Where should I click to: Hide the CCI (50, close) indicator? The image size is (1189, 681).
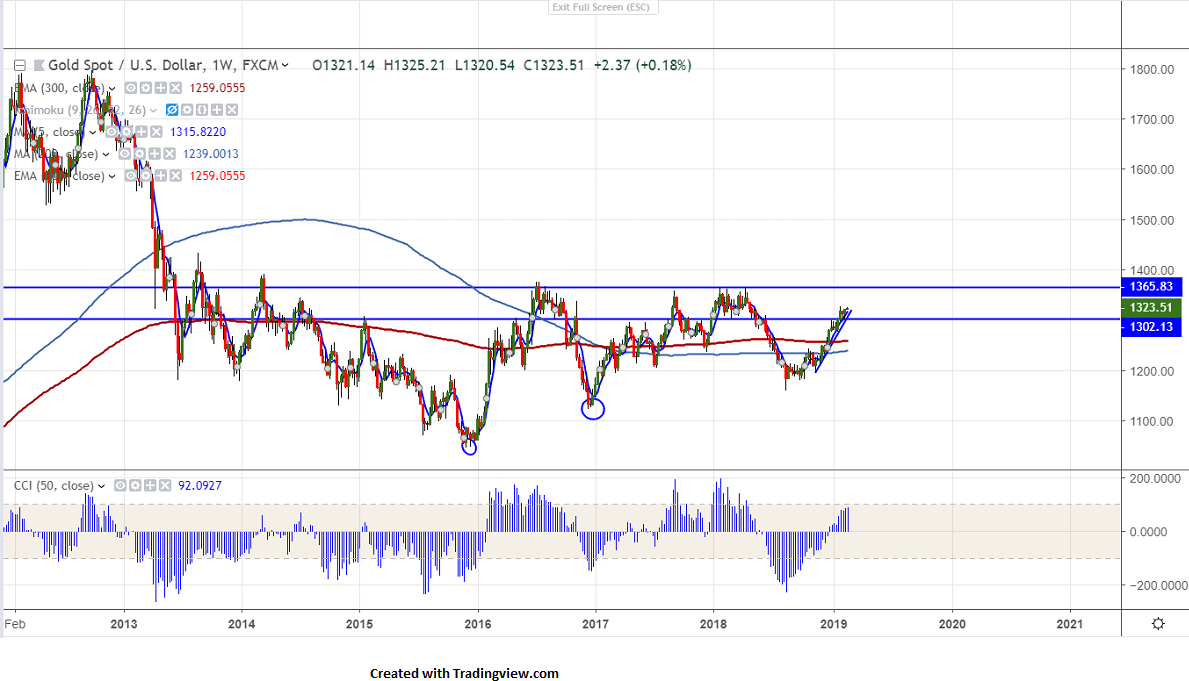click(x=120, y=485)
